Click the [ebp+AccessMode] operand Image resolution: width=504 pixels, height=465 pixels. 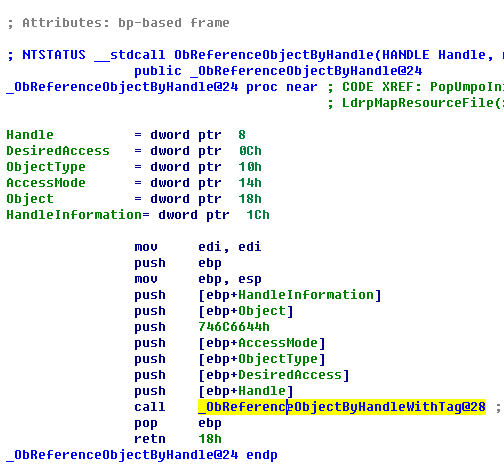pyautogui.click(x=262, y=343)
